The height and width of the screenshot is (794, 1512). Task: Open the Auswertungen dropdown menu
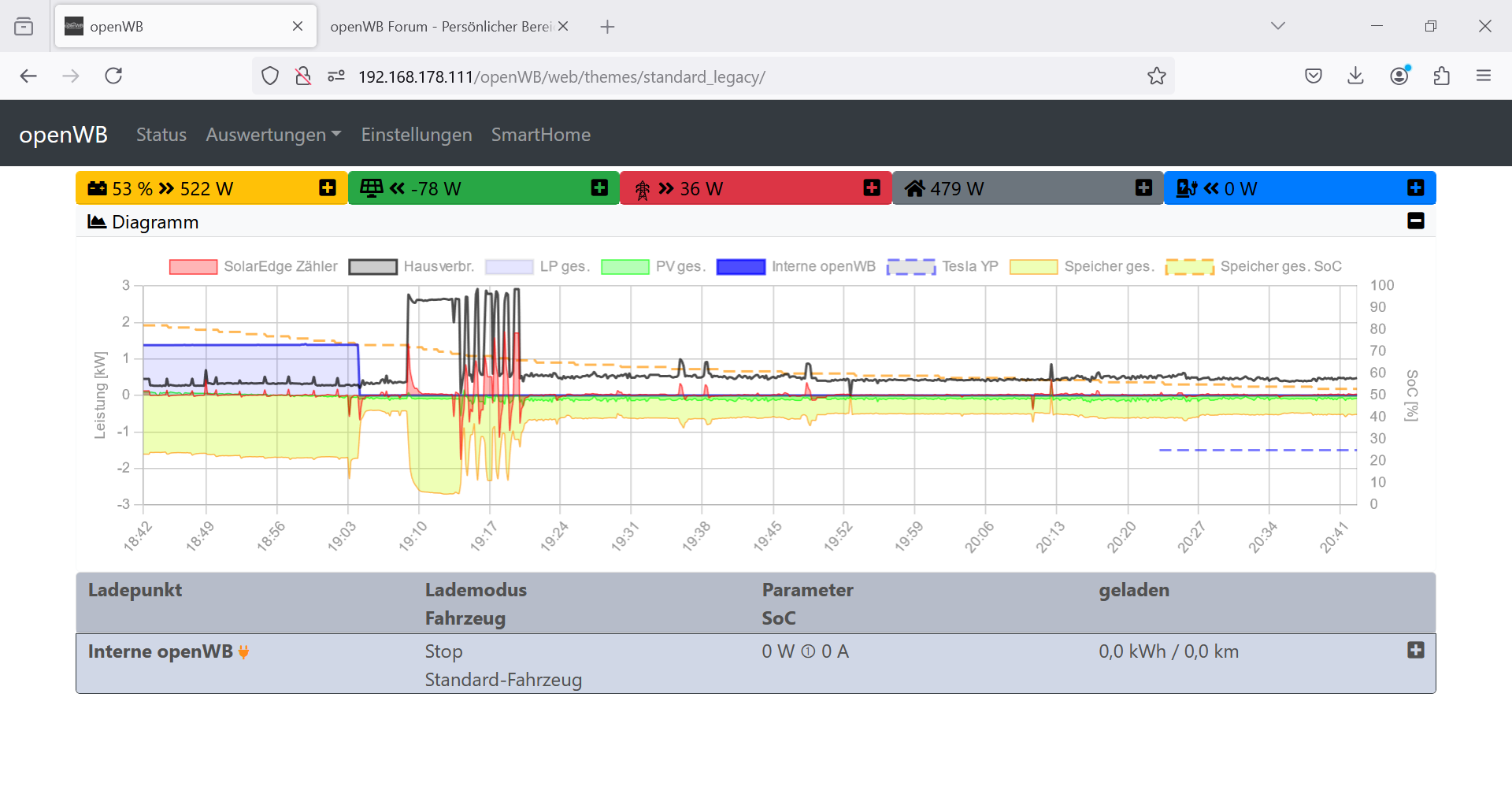273,135
